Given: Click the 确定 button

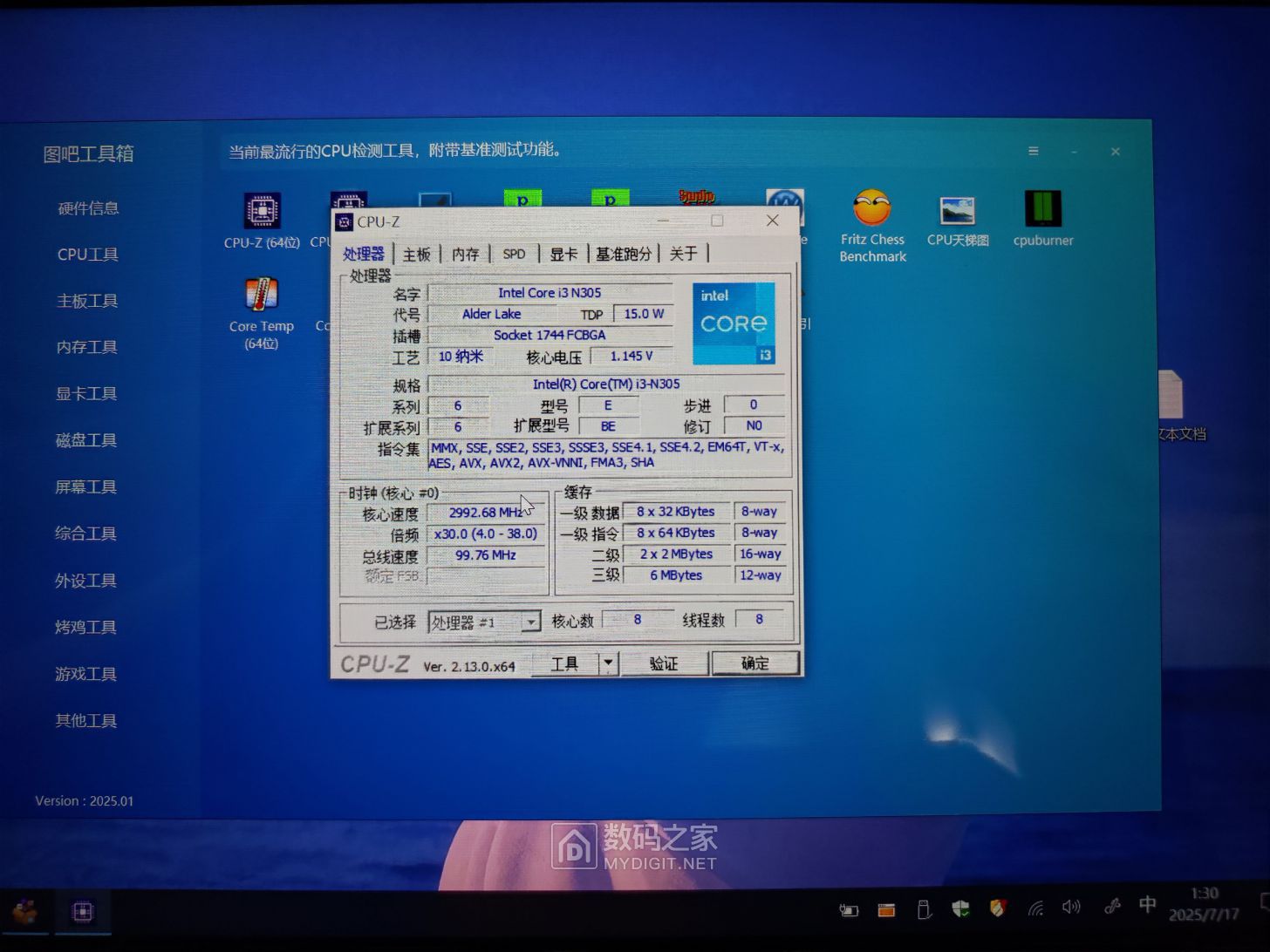Looking at the screenshot, I should (x=755, y=663).
